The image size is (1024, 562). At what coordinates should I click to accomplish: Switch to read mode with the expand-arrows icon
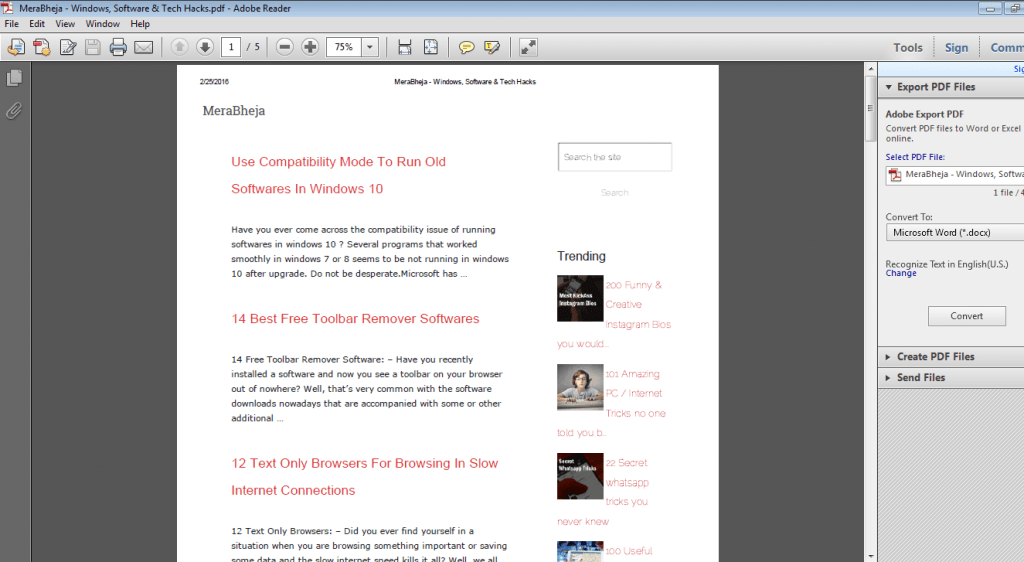click(x=528, y=47)
